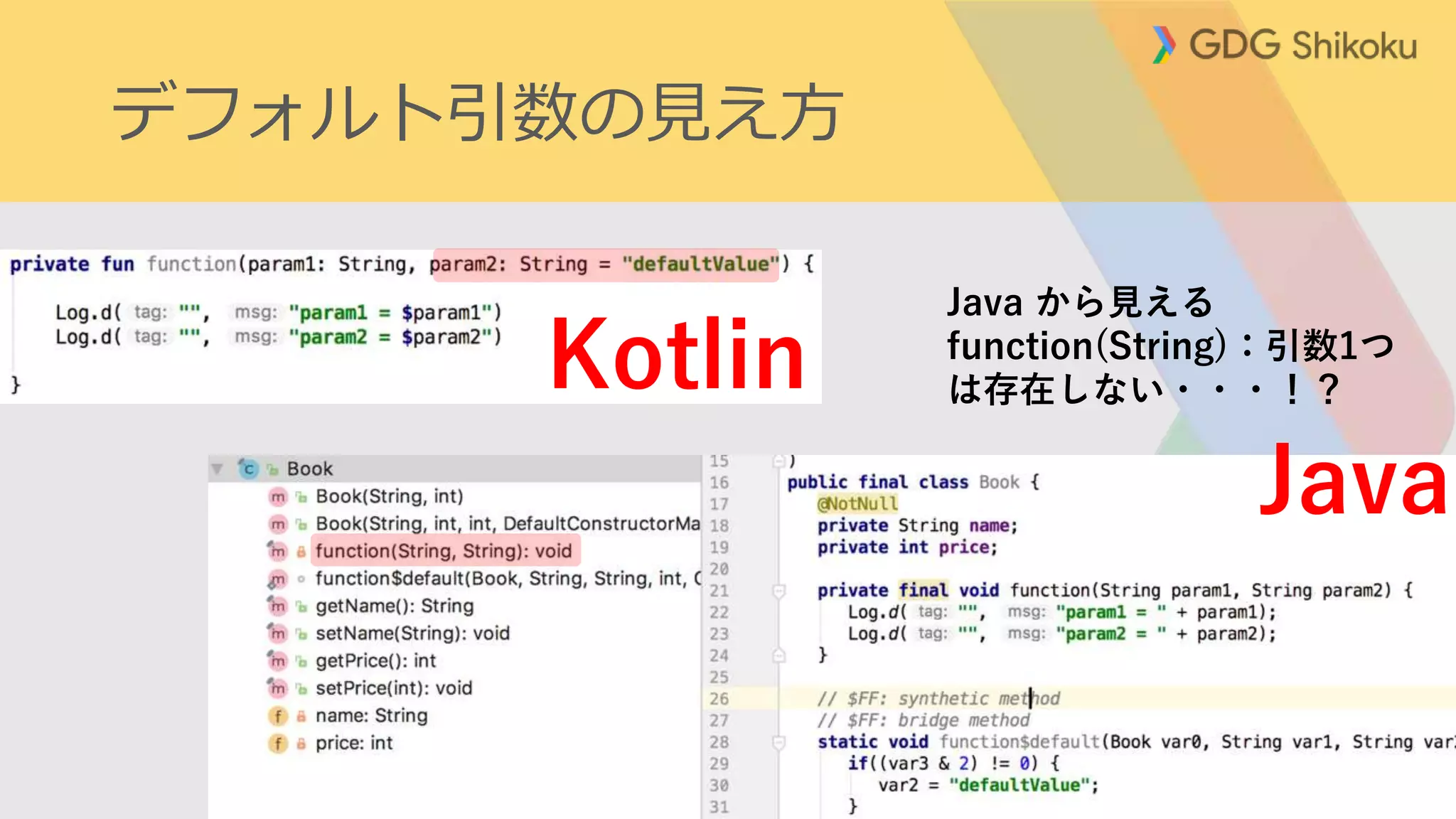The image size is (1456, 819).
Task: Click highlighted 'param2: String = "defaultValue"' in Kotlin code
Action: click(606, 264)
